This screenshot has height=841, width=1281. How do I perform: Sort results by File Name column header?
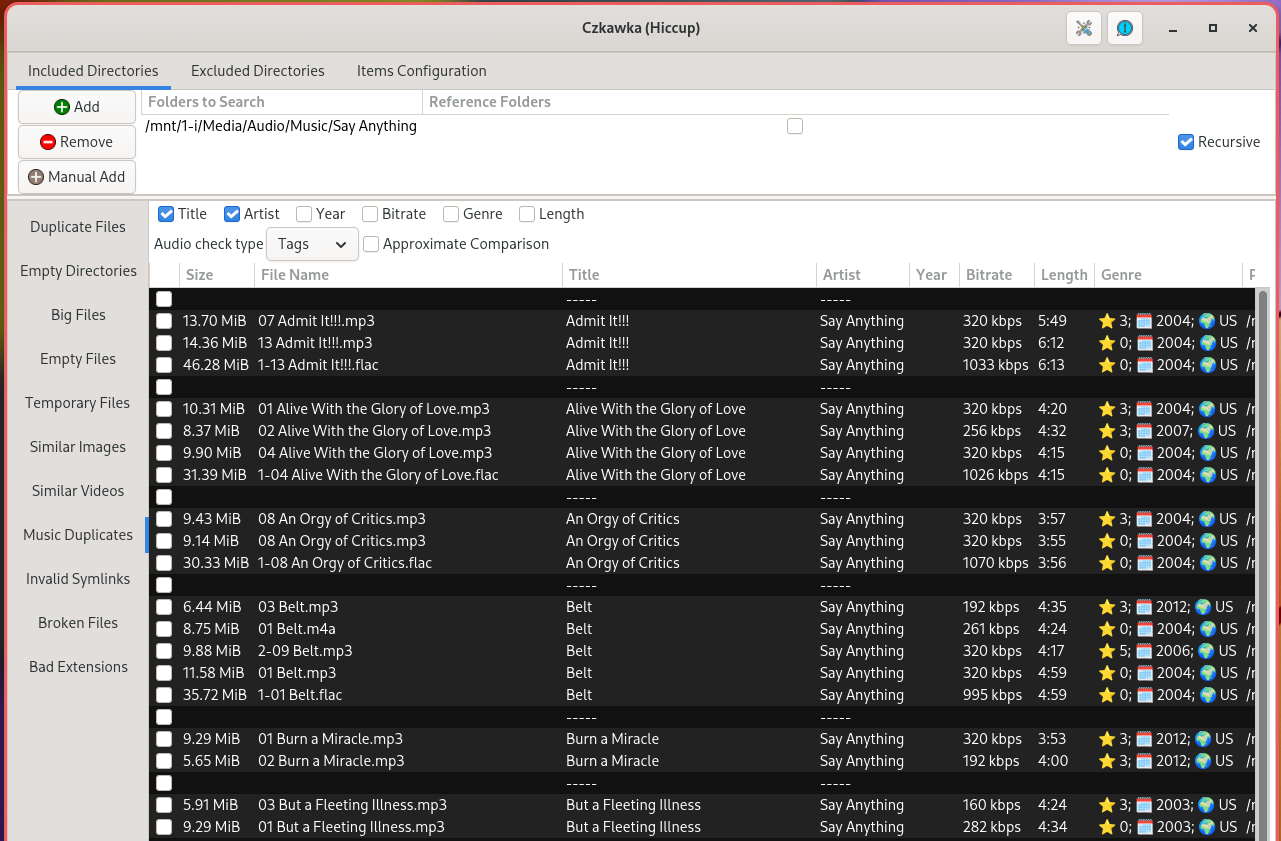point(408,275)
